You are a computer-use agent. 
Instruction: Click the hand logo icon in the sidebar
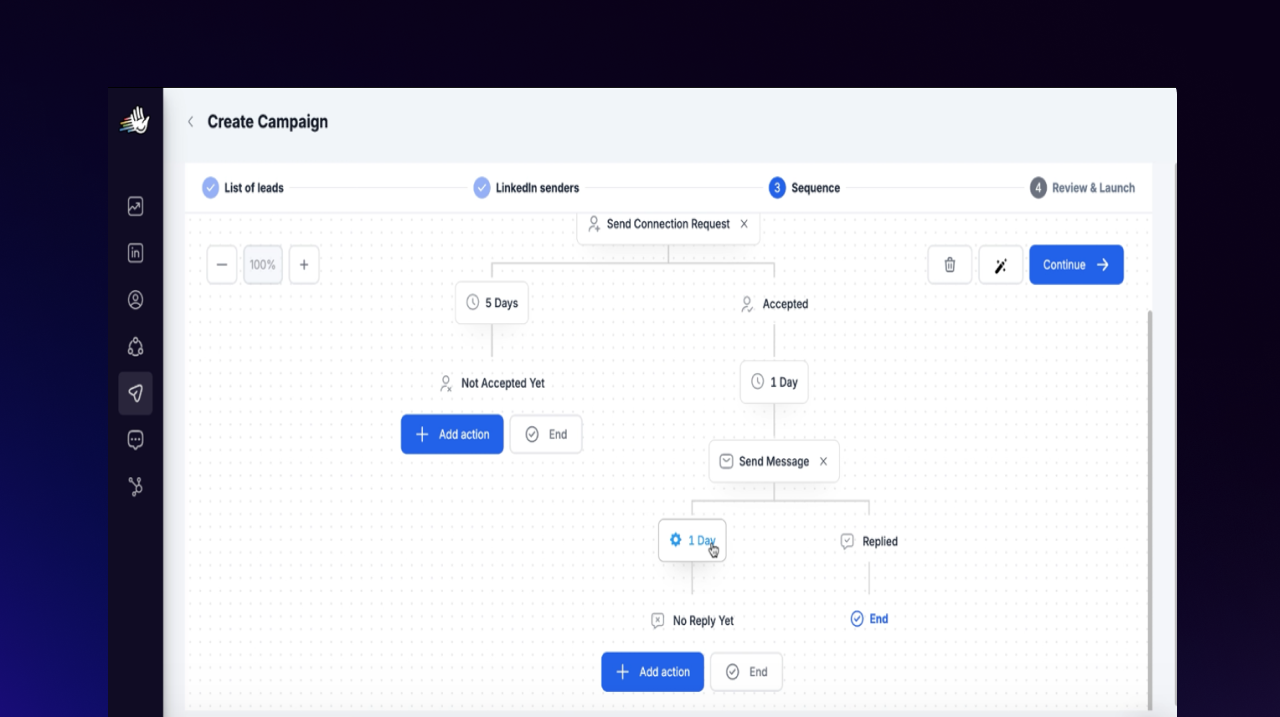coord(135,120)
